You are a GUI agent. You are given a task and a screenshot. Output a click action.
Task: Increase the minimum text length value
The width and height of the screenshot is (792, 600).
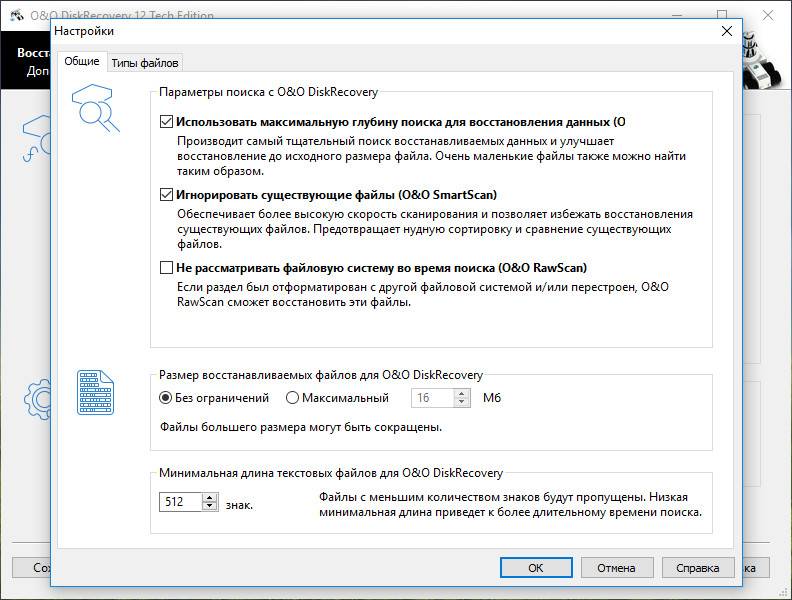(x=210, y=497)
